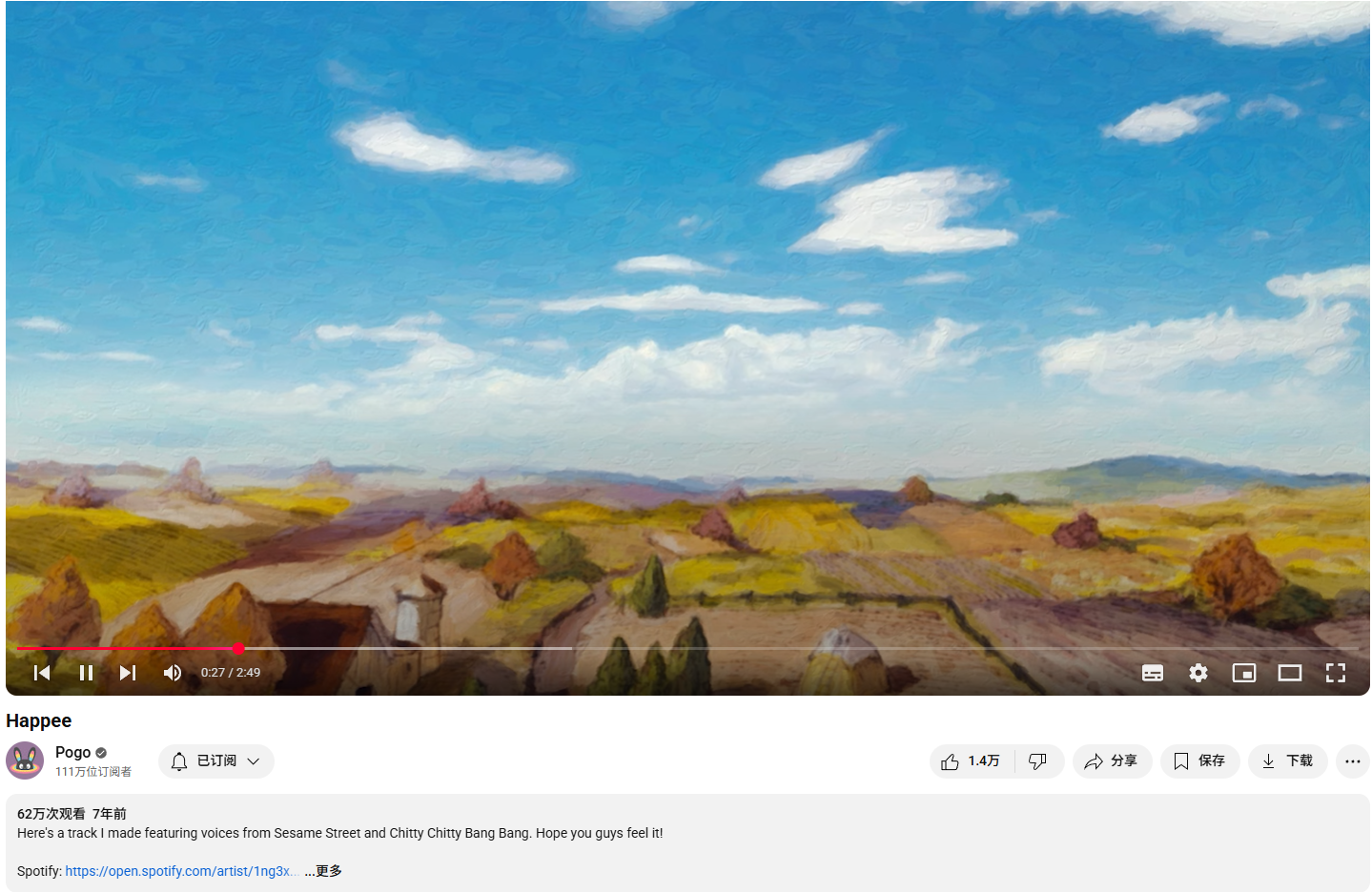
Task: Toggle subtitles/captions on the player
Action: coord(1153,673)
